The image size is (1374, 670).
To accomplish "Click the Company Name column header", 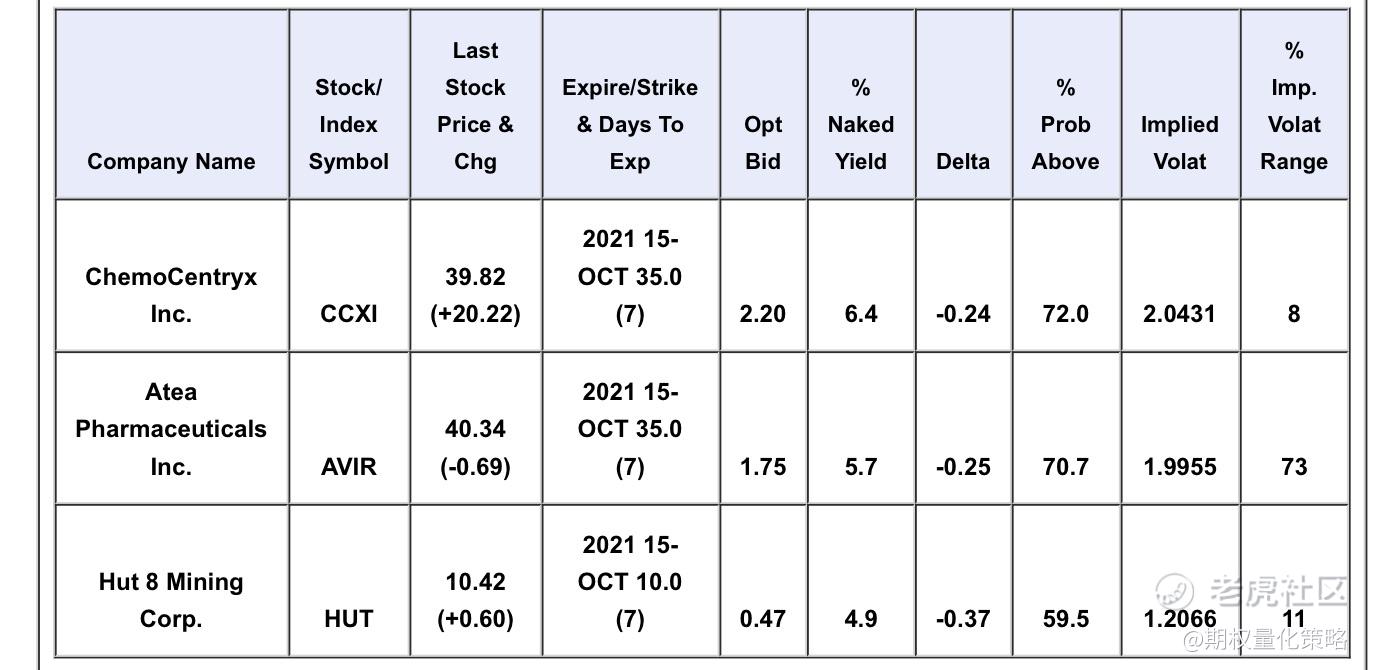I will [171, 162].
